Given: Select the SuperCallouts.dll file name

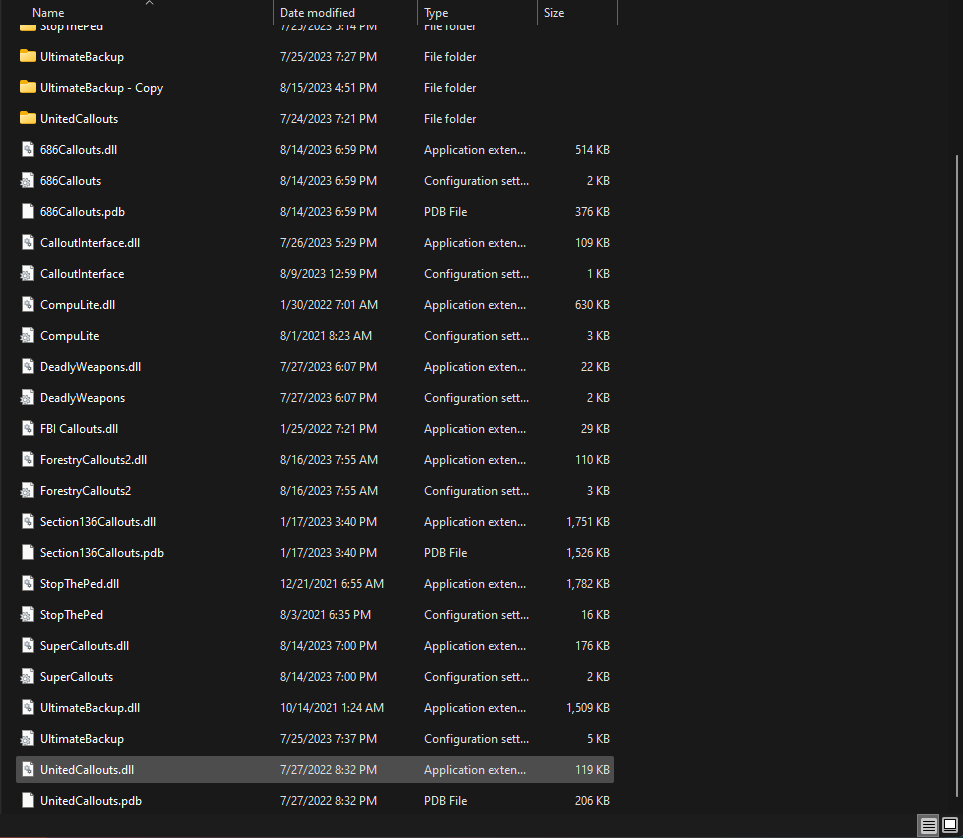Looking at the screenshot, I should click(x=84, y=646).
